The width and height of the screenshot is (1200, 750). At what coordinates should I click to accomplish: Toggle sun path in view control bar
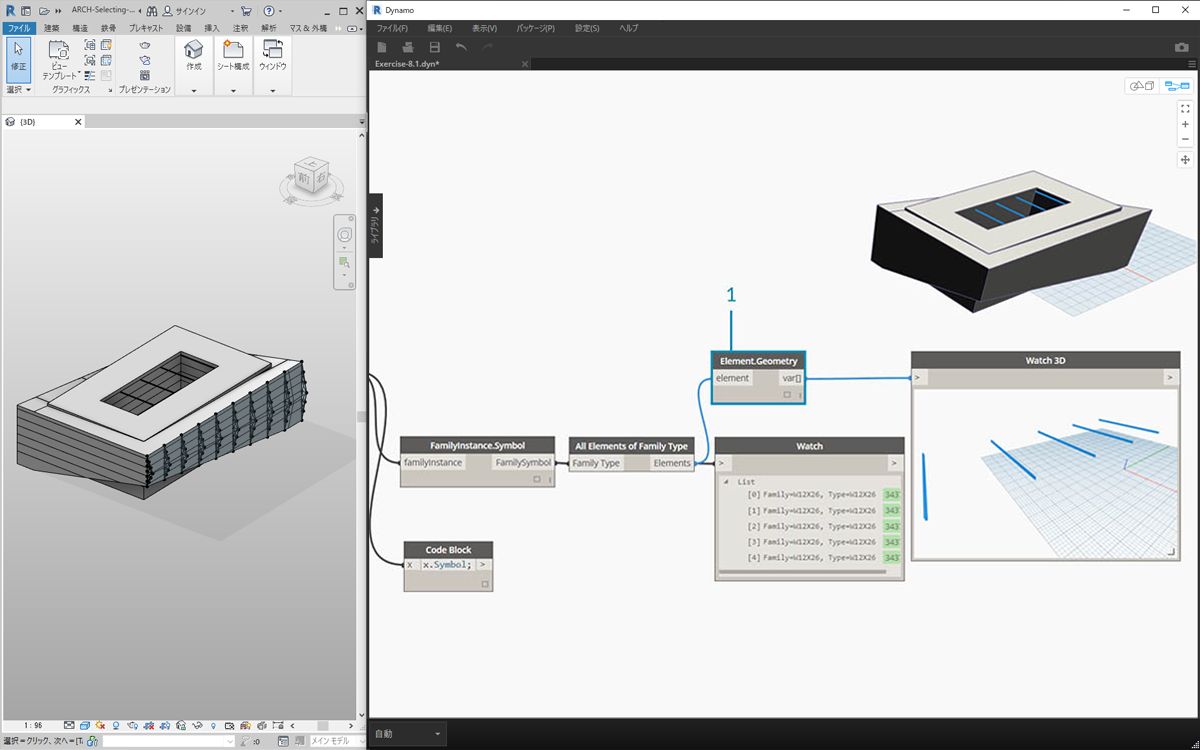click(x=101, y=725)
